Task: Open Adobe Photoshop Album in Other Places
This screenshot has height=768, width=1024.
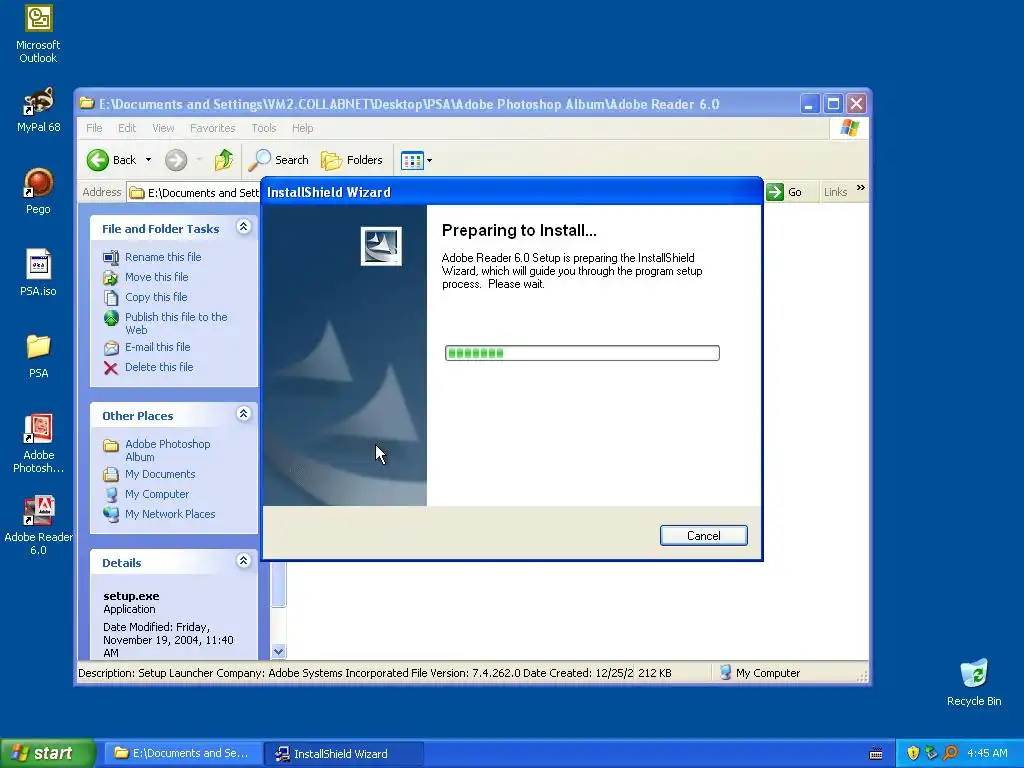Action: click(x=168, y=451)
